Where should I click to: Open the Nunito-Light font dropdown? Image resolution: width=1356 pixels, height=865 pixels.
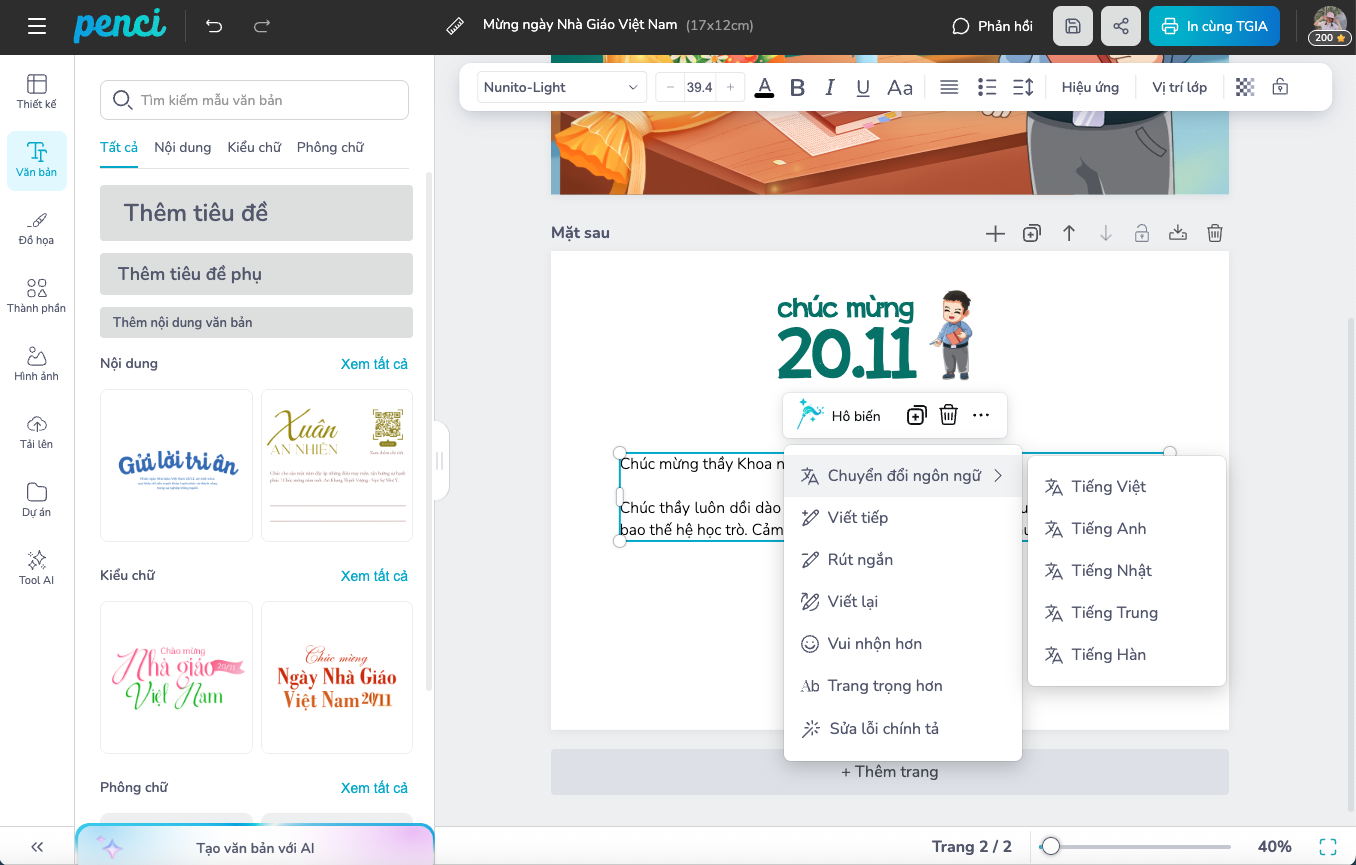[561, 87]
